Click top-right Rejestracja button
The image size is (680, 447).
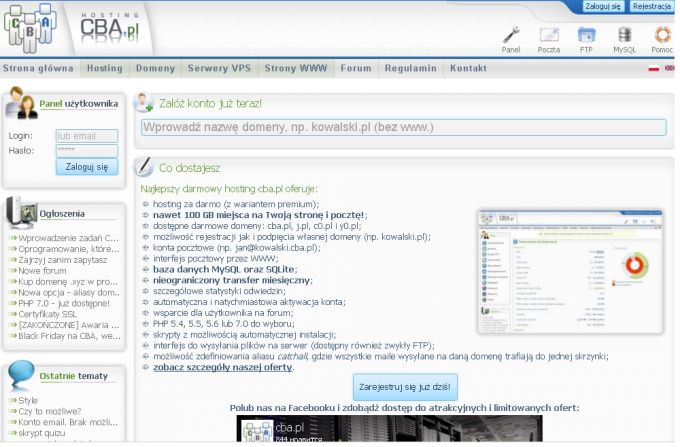tap(651, 6)
